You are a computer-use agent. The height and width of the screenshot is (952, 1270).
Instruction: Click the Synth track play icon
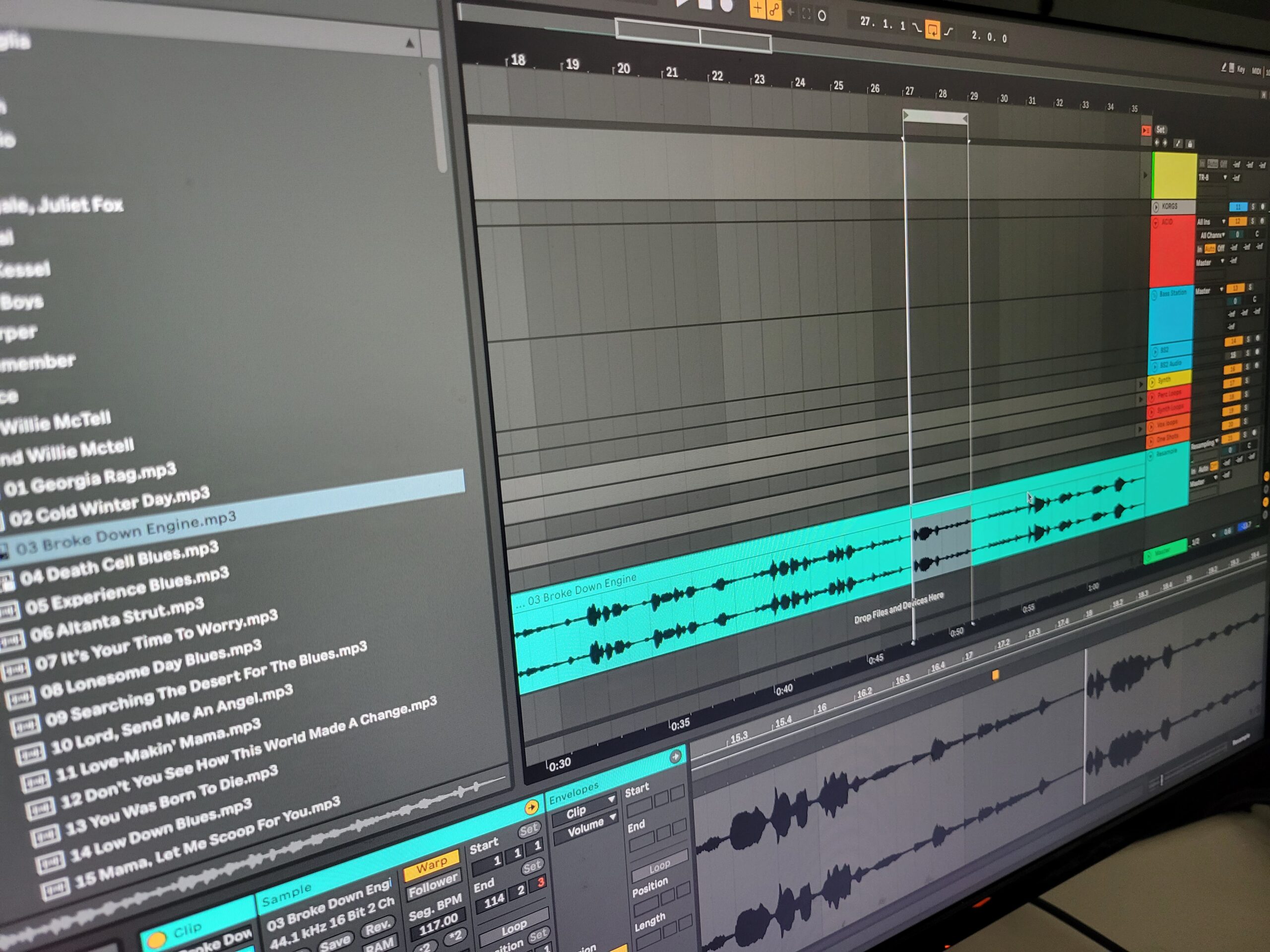pos(1152,382)
